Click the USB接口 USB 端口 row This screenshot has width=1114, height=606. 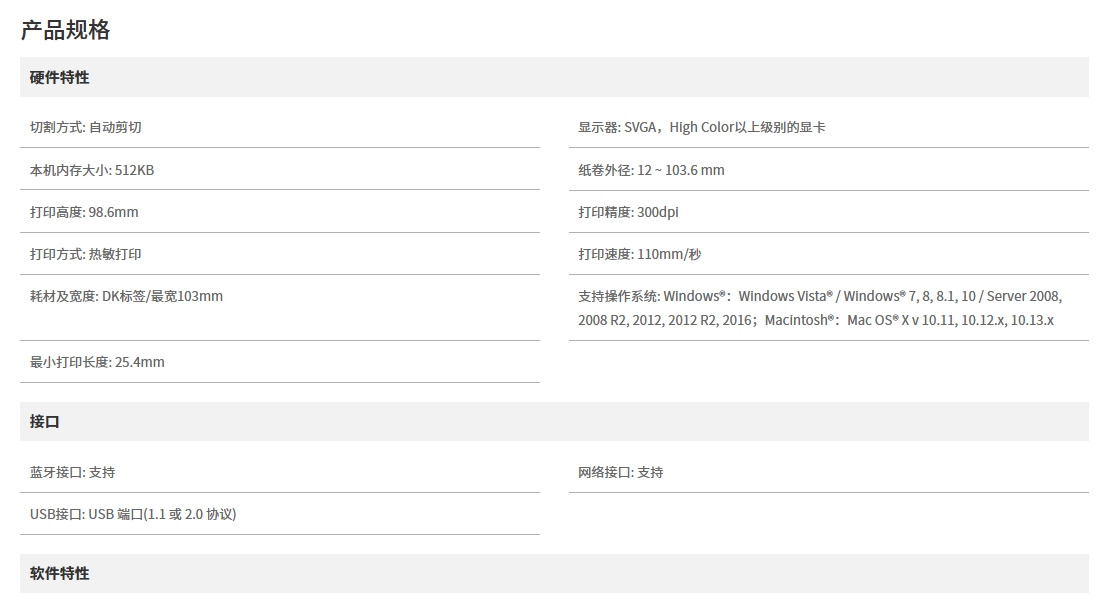pyautogui.click(x=133, y=514)
